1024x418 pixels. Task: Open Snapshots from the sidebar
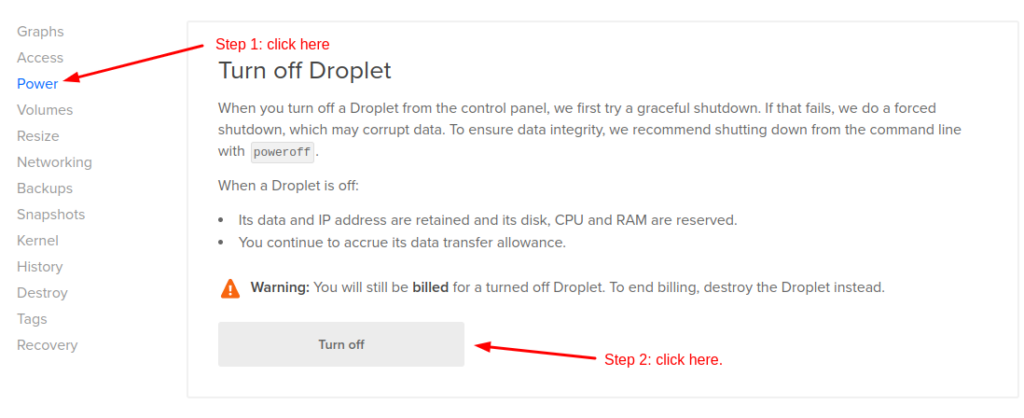(x=51, y=214)
